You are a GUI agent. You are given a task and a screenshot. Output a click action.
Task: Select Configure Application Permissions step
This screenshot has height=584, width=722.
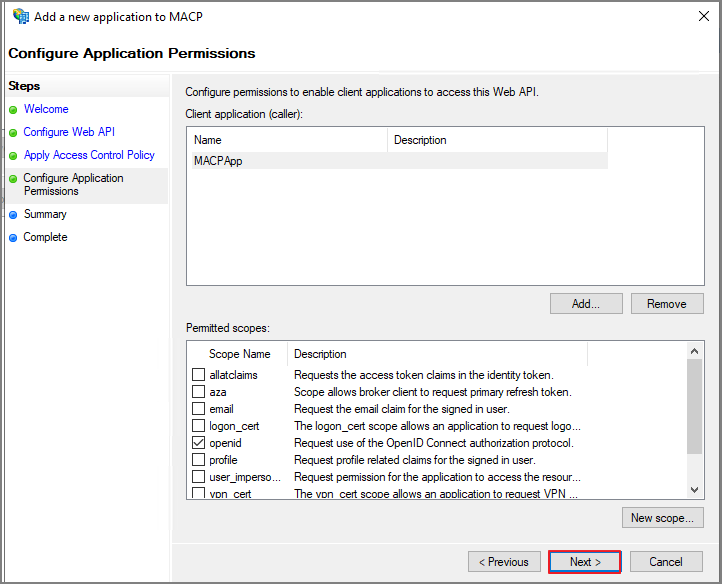click(x=74, y=184)
